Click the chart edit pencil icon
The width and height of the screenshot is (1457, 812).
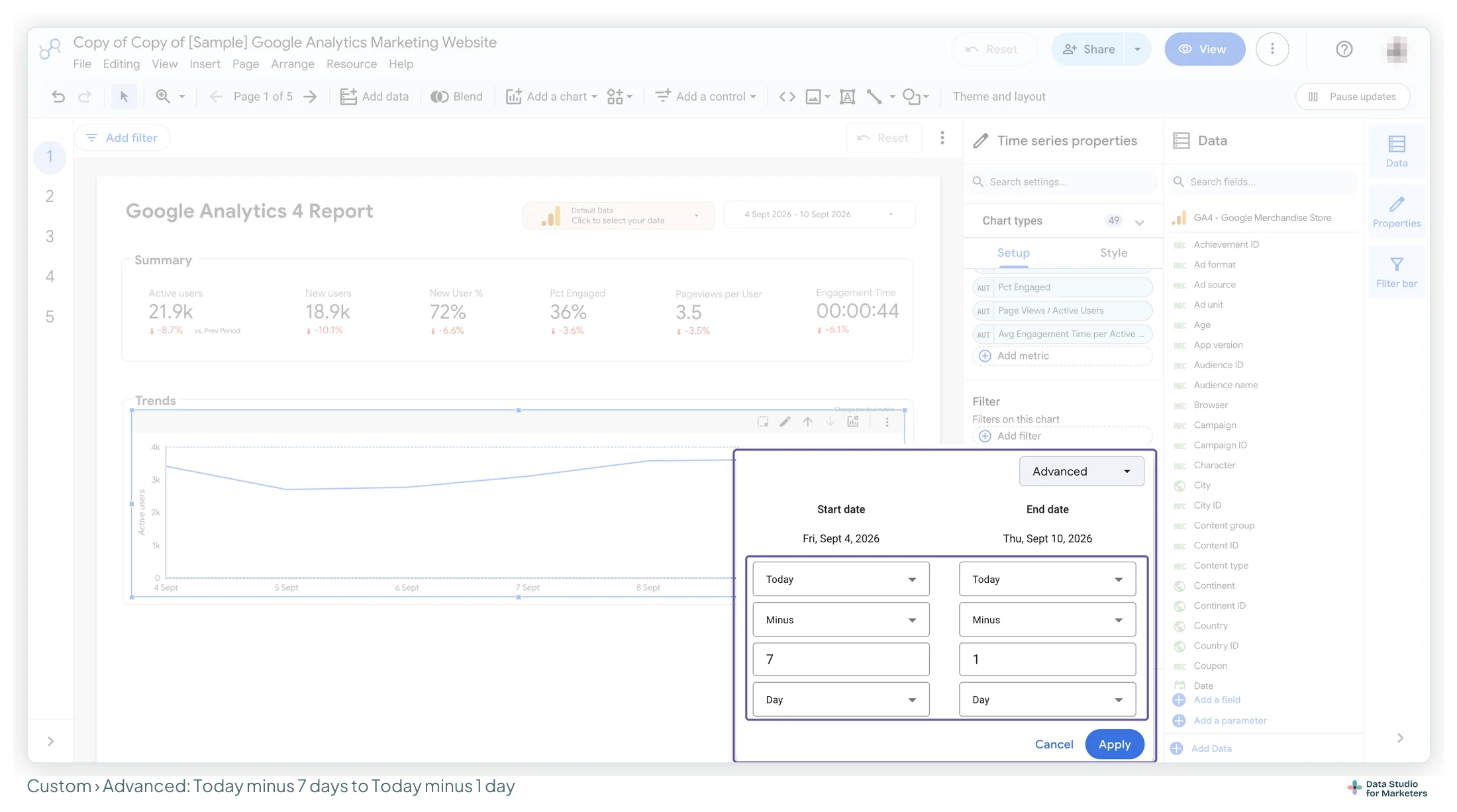785,422
